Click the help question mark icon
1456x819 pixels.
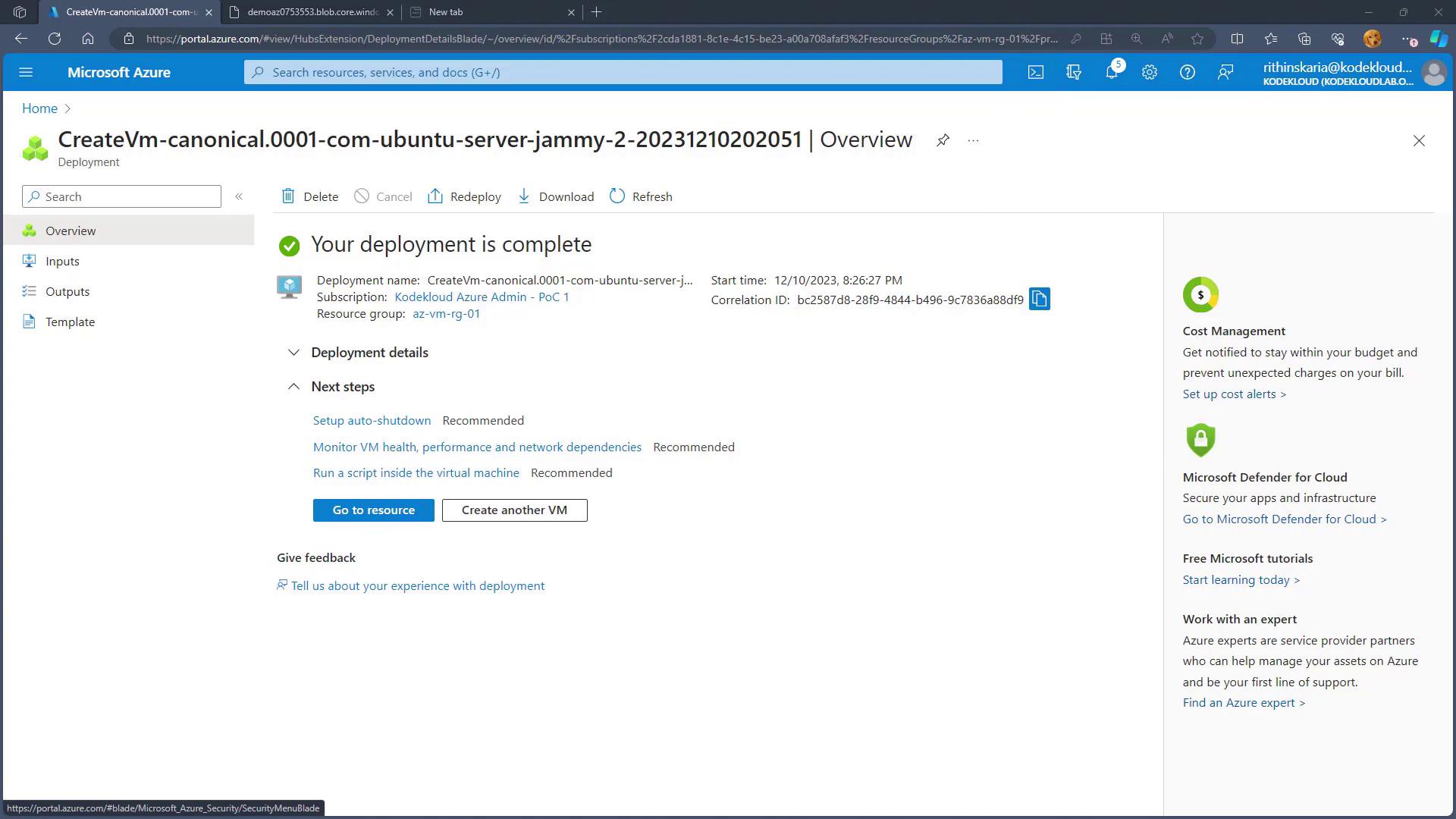pyautogui.click(x=1187, y=72)
